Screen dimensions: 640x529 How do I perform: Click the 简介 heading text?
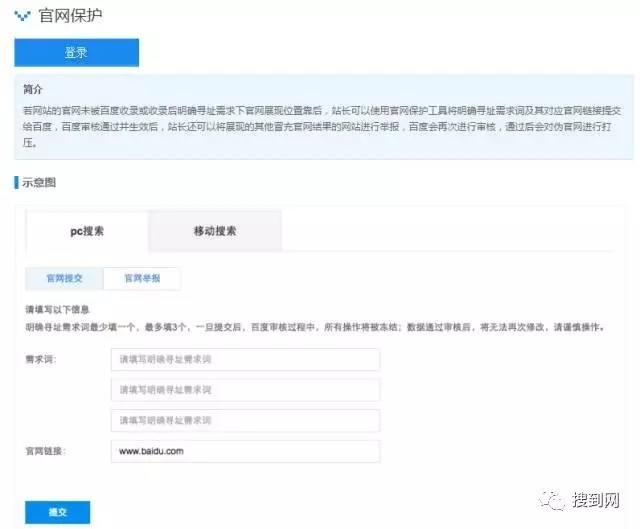pyautogui.click(x=33, y=89)
